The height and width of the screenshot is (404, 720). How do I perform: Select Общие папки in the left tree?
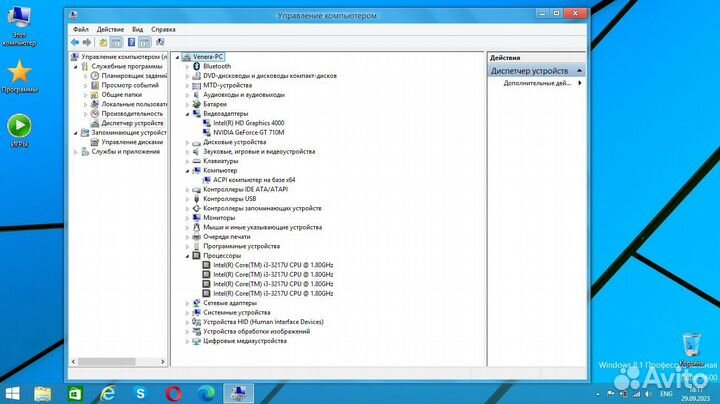(121, 95)
